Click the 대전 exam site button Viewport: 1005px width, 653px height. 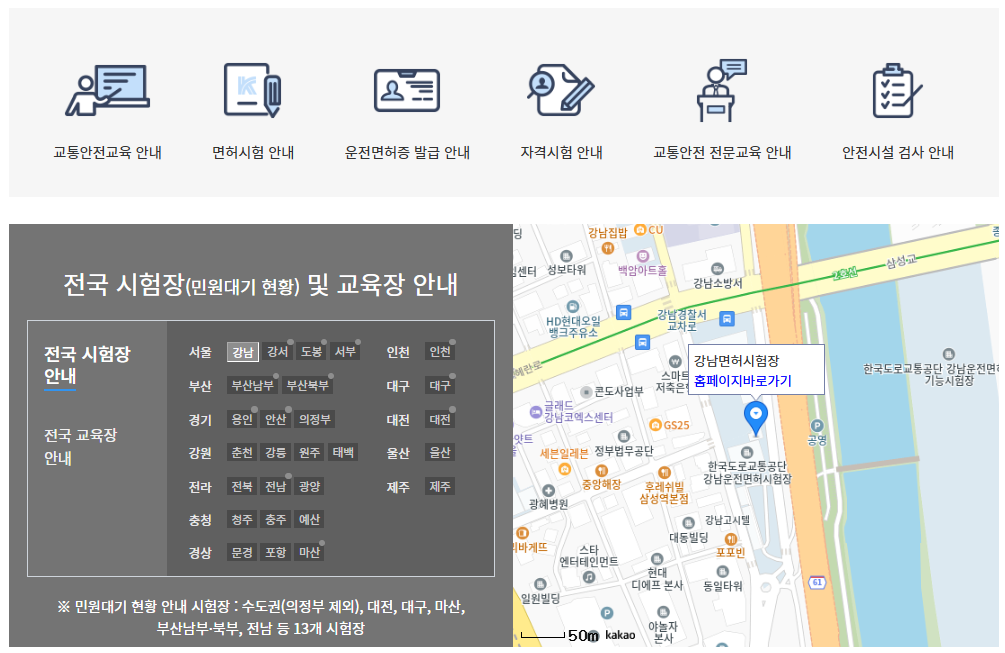coord(440,418)
